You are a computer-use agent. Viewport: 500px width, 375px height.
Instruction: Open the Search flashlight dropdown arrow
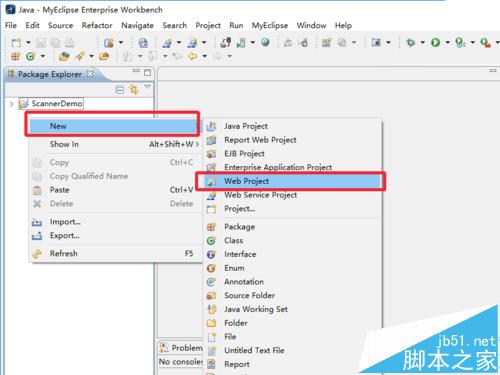point(91,56)
